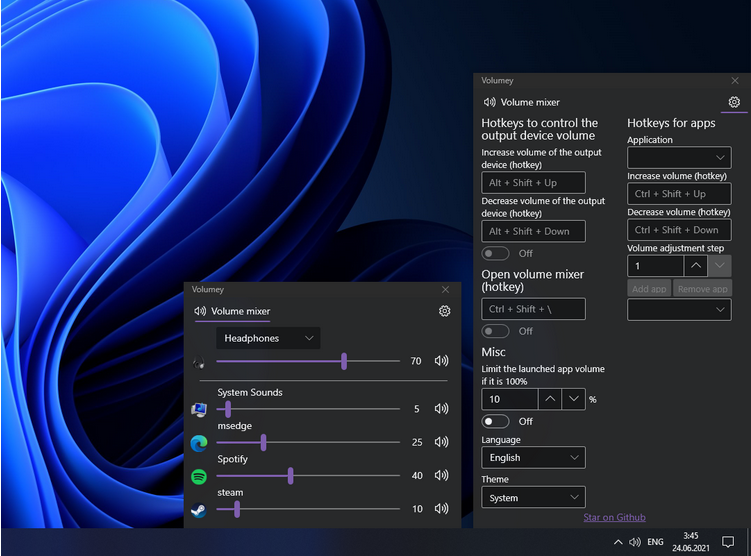Click Headphones master volume slider handle
This screenshot has height=556, width=751.
tap(344, 361)
